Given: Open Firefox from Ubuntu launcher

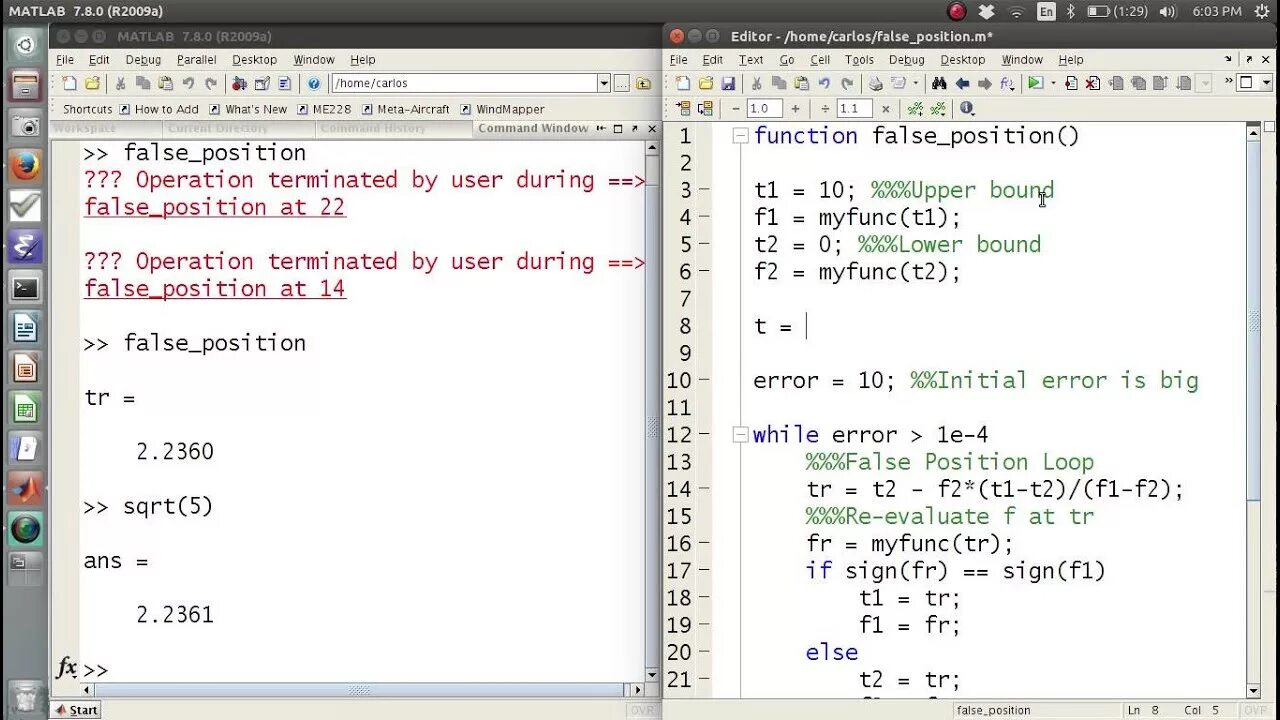Looking at the screenshot, I should [25, 165].
